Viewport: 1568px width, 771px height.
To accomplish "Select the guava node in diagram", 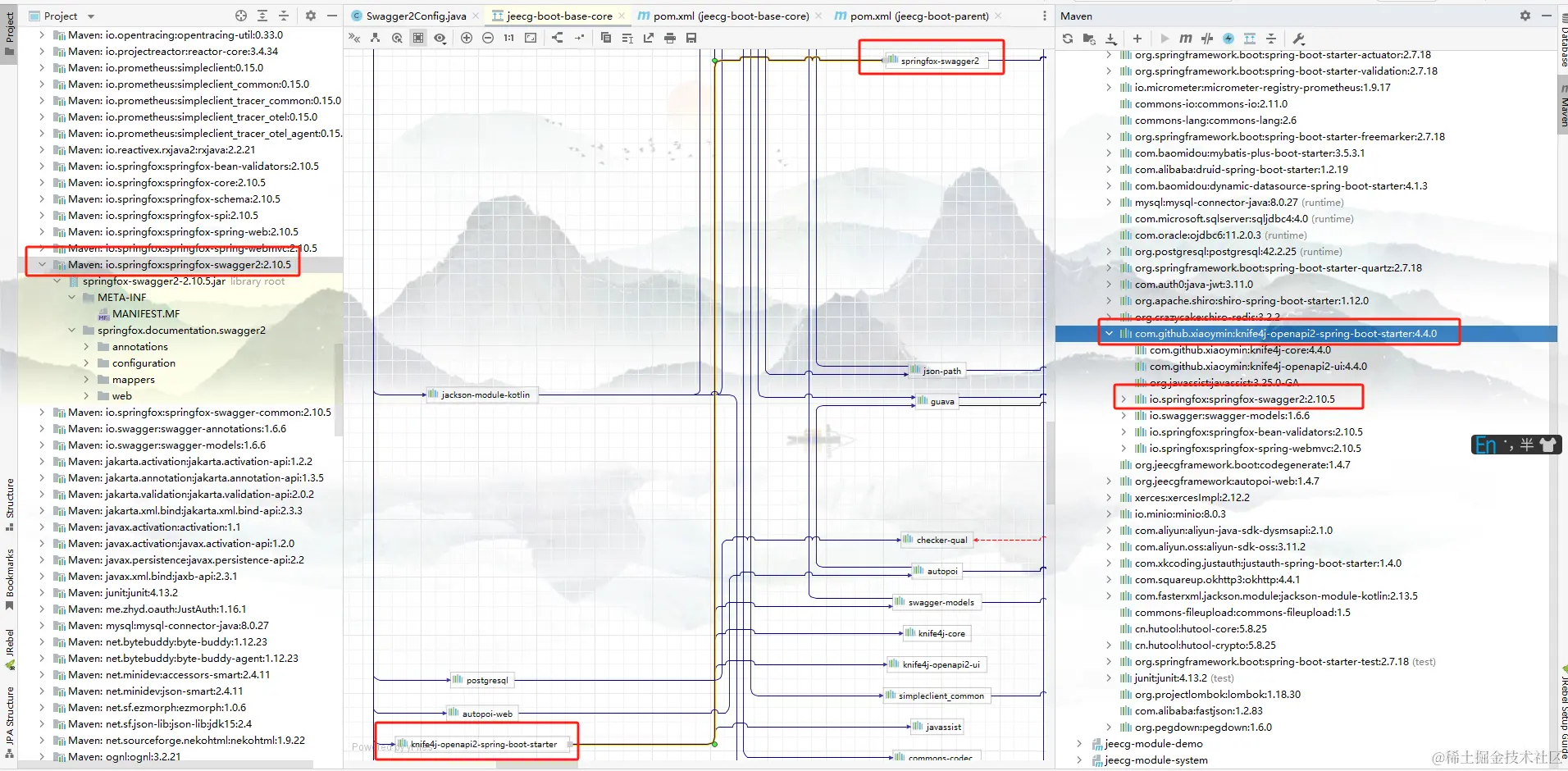I will coord(937,401).
